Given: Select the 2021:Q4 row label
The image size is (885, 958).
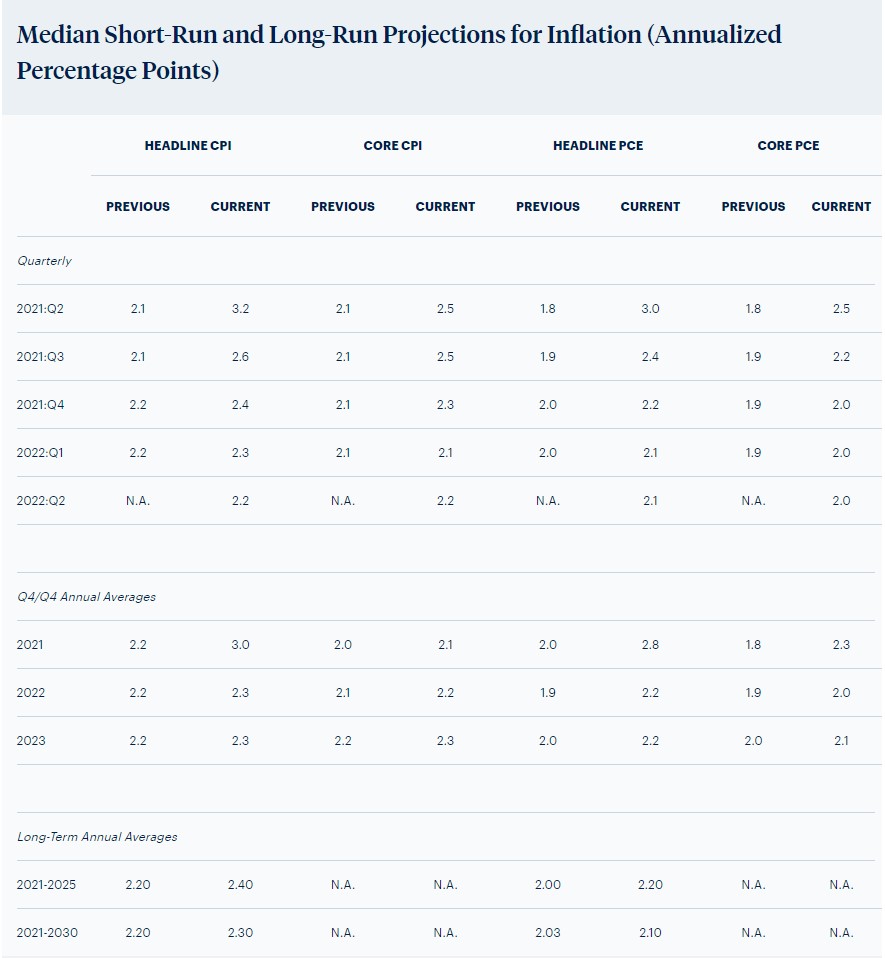Looking at the screenshot, I should pyautogui.click(x=40, y=405).
